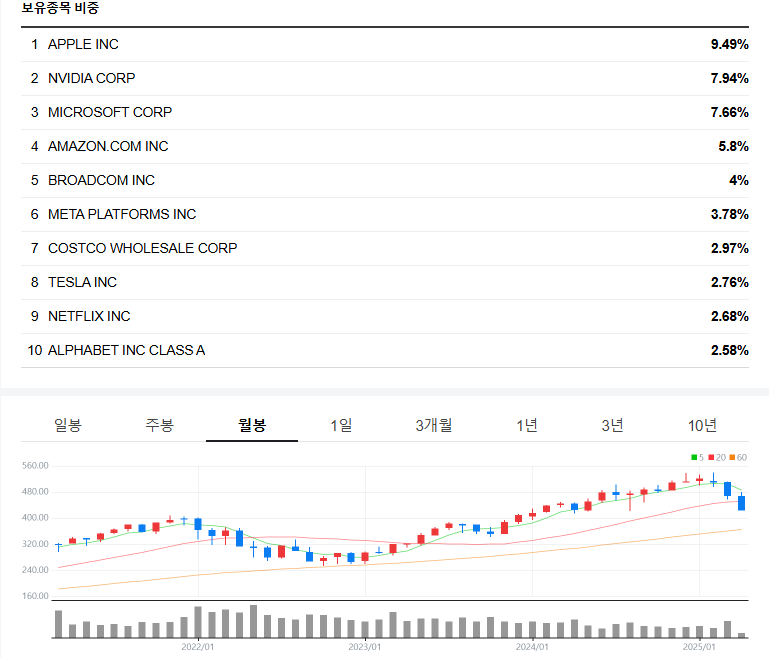Viewport: 769px width, 658px height.
Task: Click BROADCOM INC holding name
Action: (101, 180)
